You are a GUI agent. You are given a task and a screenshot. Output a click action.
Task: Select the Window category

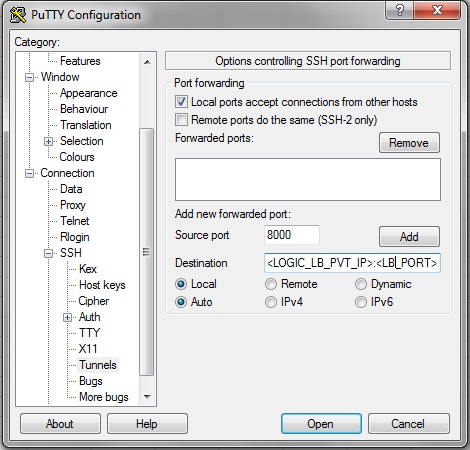click(x=60, y=77)
